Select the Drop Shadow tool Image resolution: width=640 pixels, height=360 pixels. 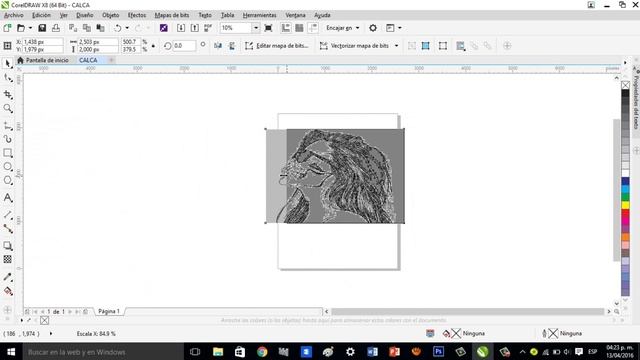pyautogui.click(x=8, y=246)
